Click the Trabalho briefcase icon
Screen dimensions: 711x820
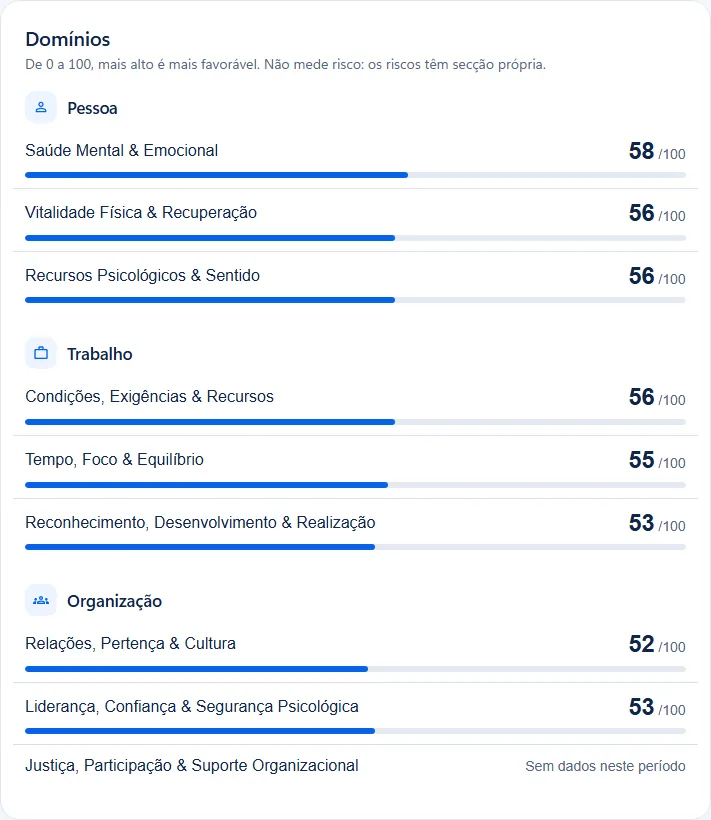[x=41, y=354]
